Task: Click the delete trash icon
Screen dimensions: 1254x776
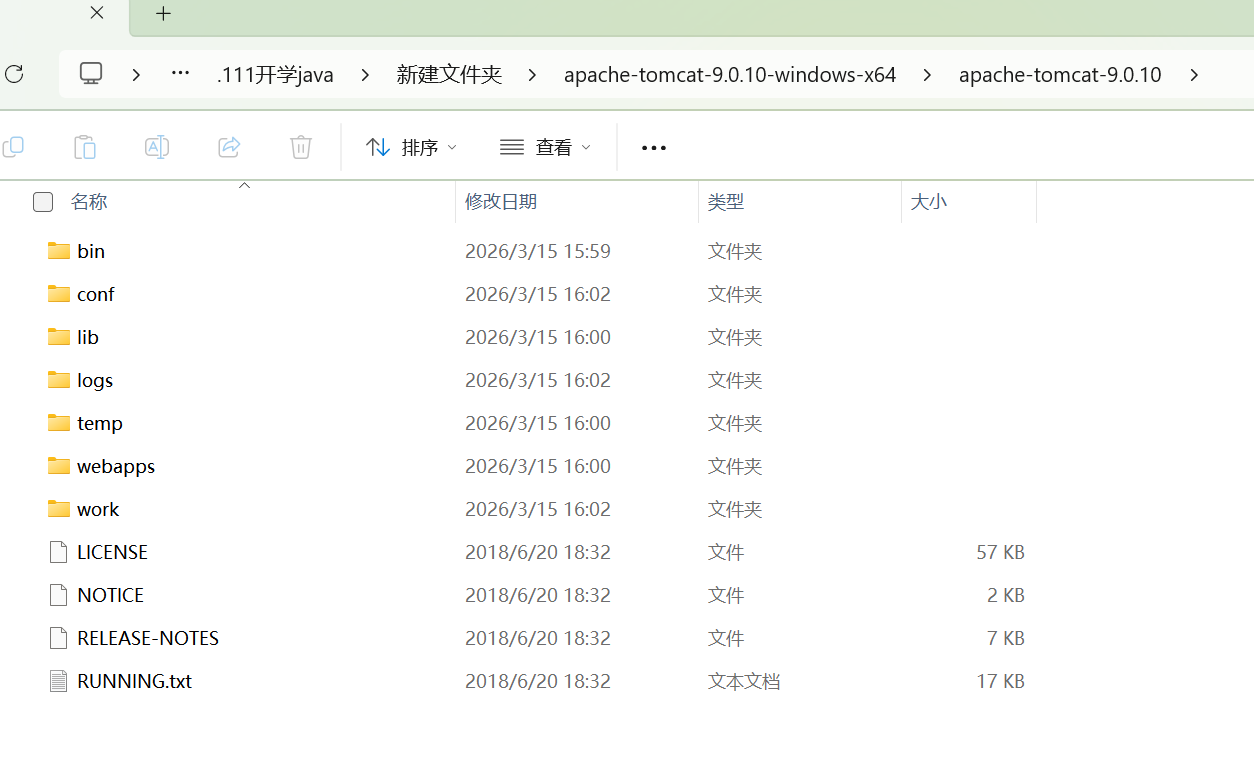Action: tap(301, 147)
